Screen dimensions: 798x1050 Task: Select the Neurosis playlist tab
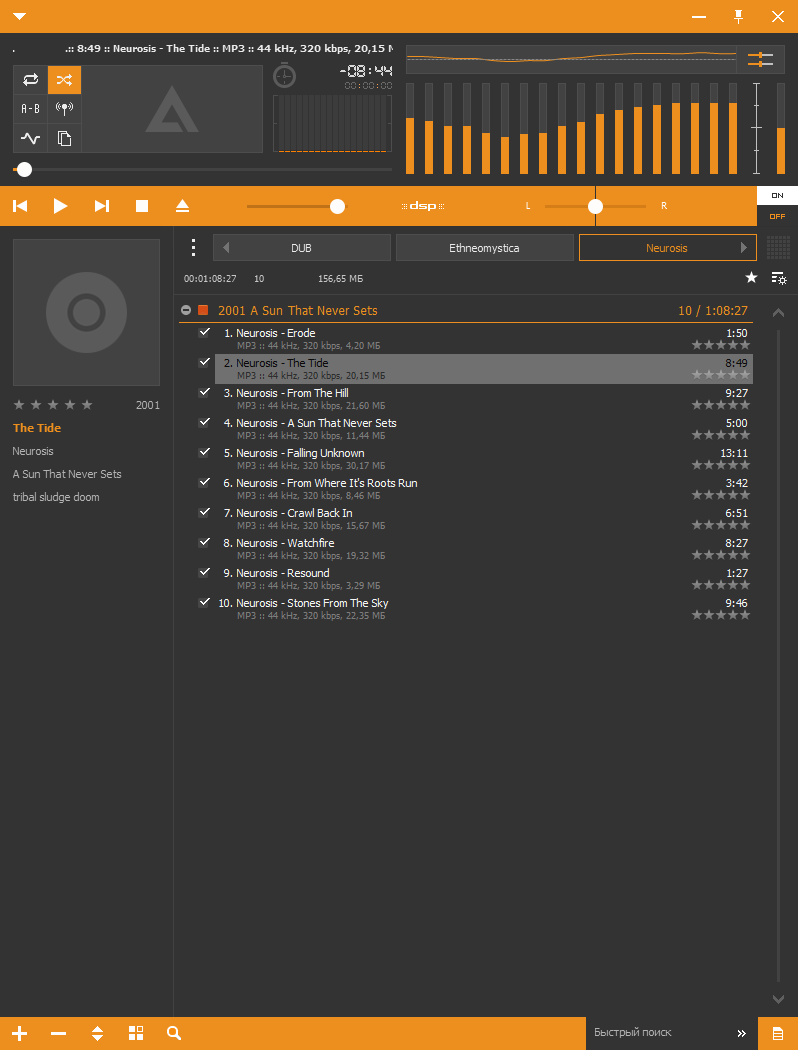667,248
